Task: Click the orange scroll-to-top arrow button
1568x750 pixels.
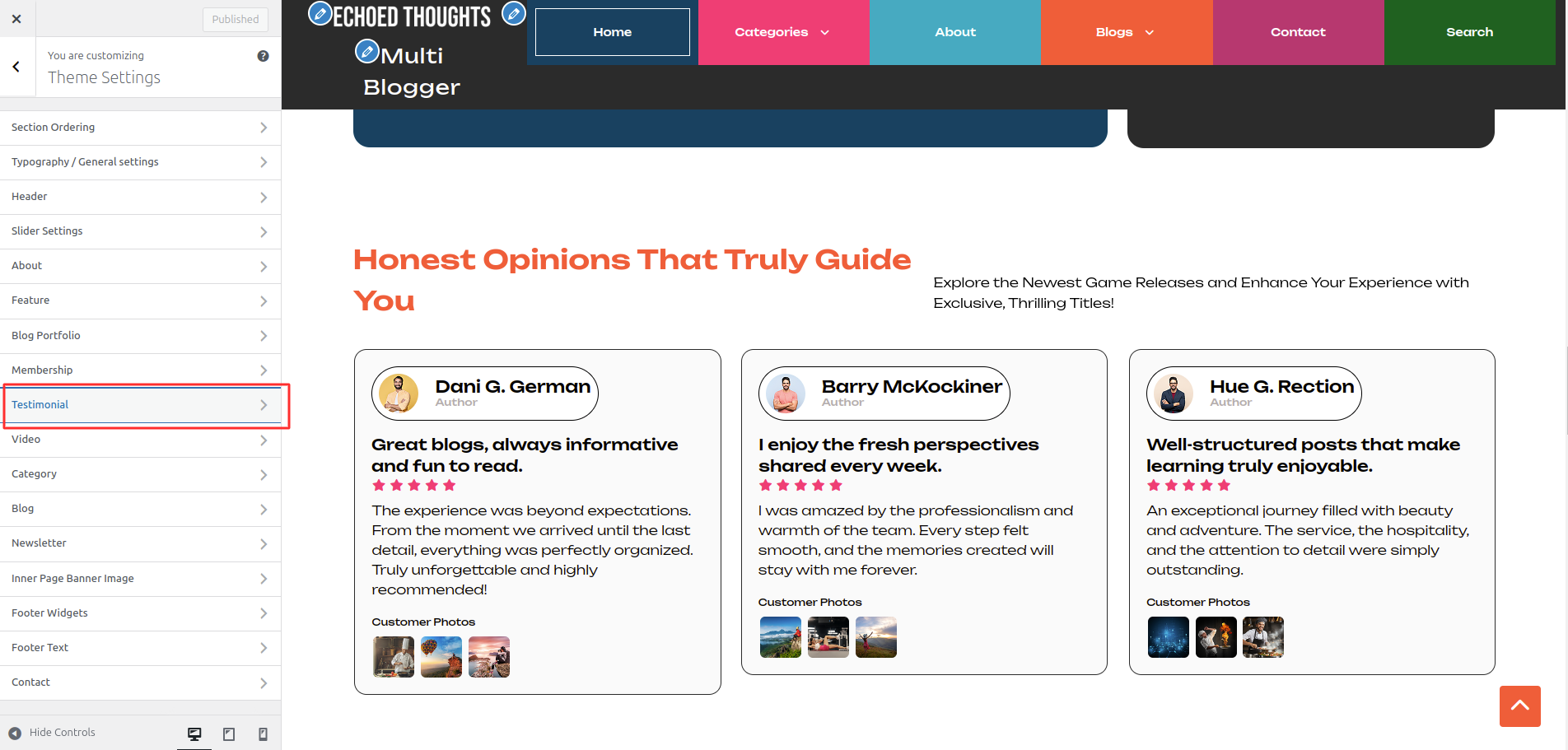Action: tap(1519, 706)
